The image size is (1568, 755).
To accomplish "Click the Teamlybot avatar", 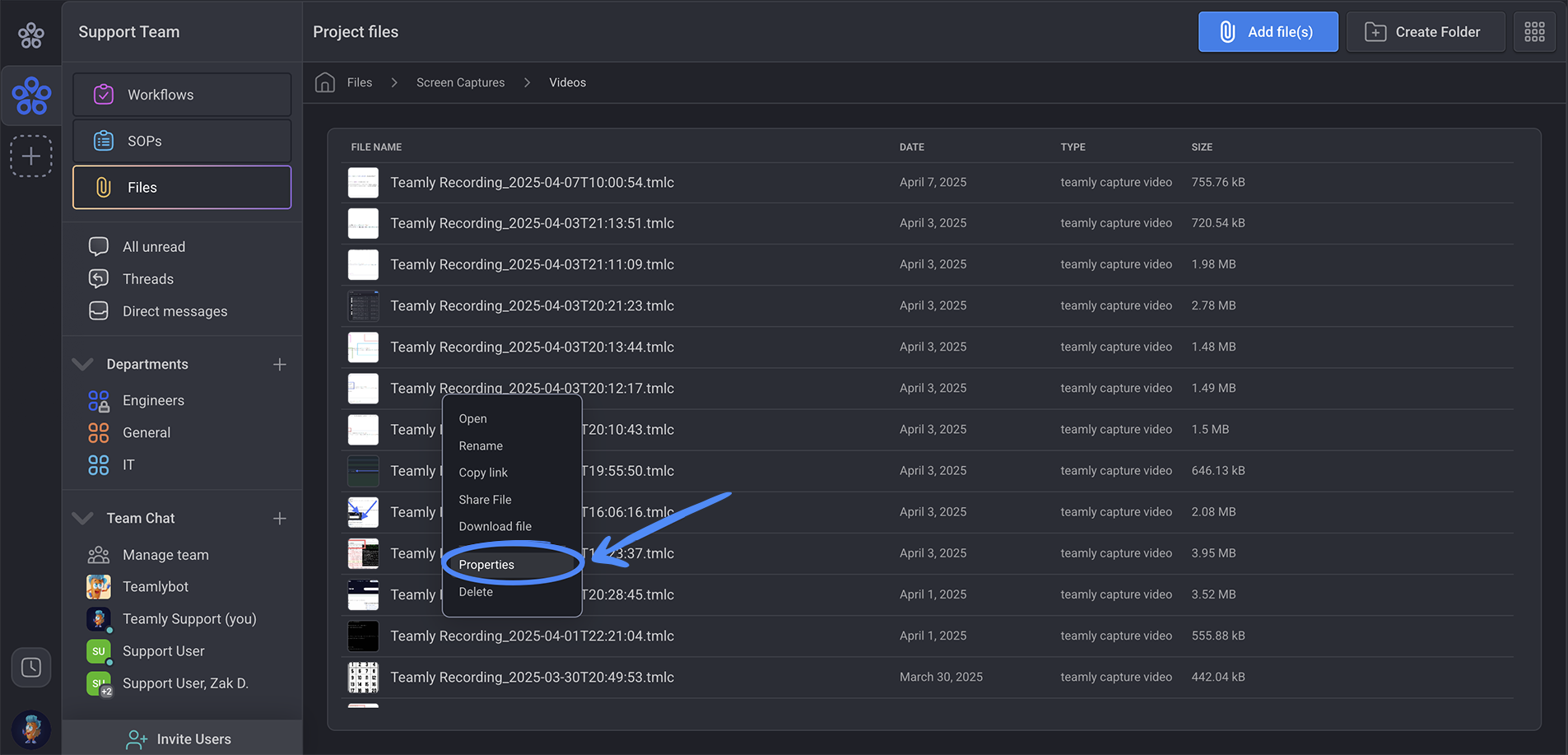I will click(x=99, y=587).
